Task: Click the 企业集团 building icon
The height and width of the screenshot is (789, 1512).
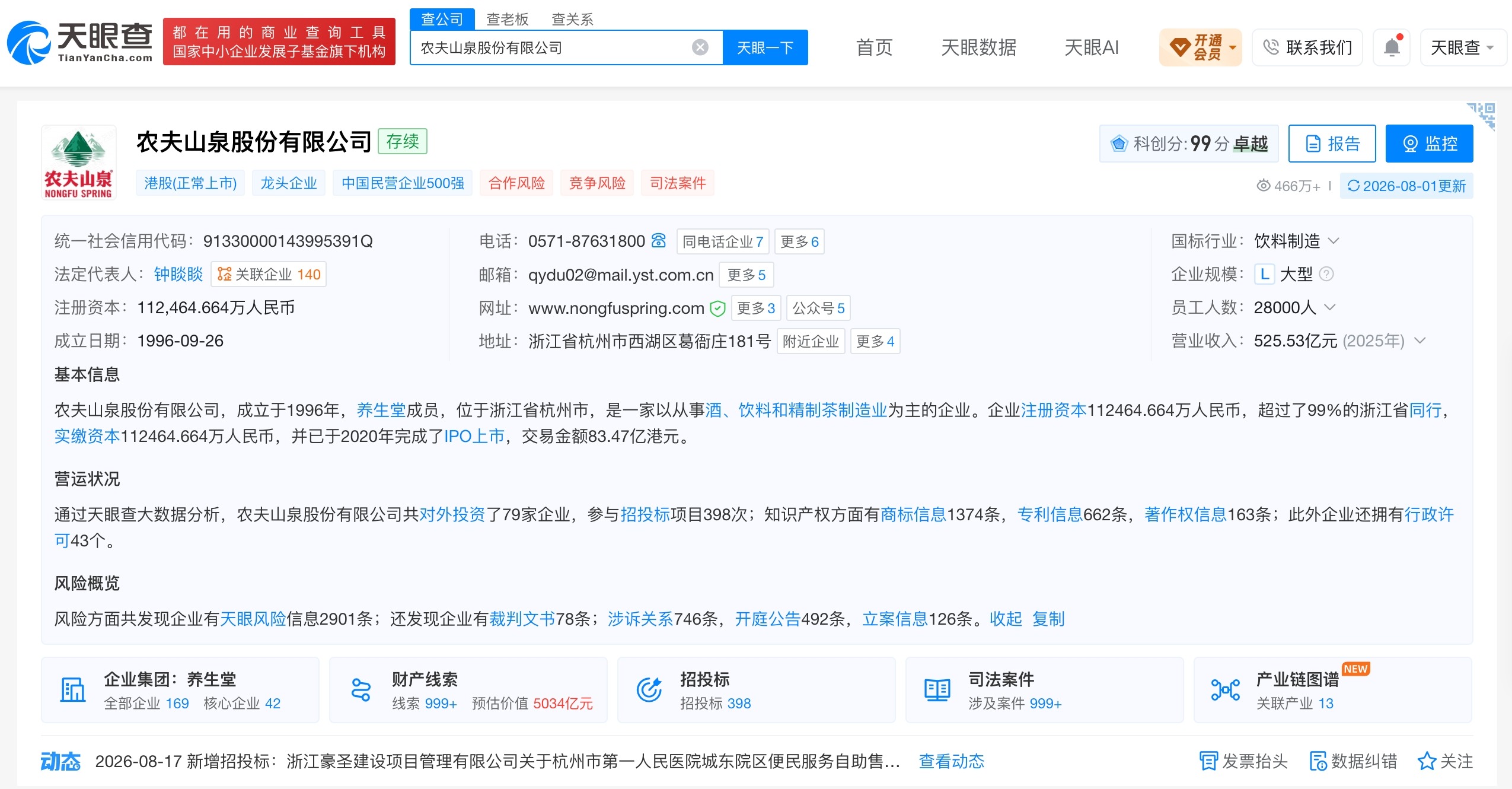Action: (x=73, y=690)
